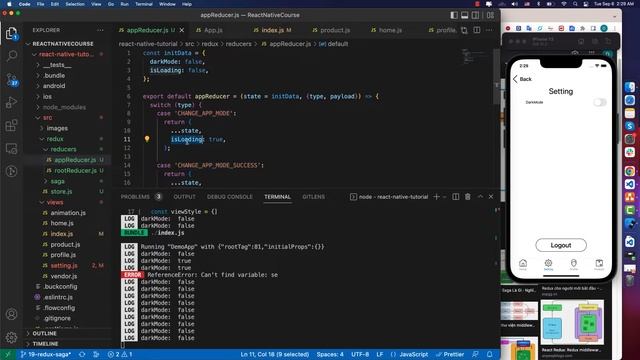Open the OUTPUT panel tab

coord(184,197)
